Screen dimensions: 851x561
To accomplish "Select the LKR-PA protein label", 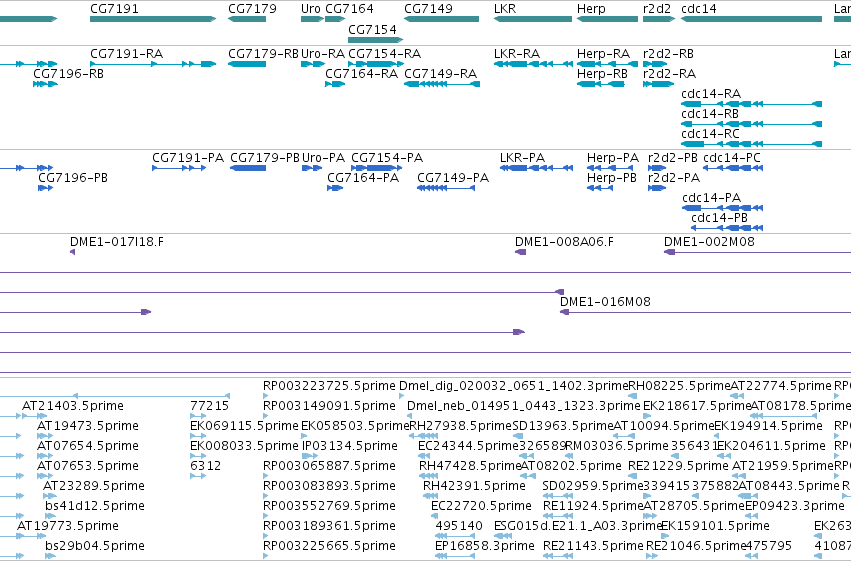I will (x=522, y=158).
